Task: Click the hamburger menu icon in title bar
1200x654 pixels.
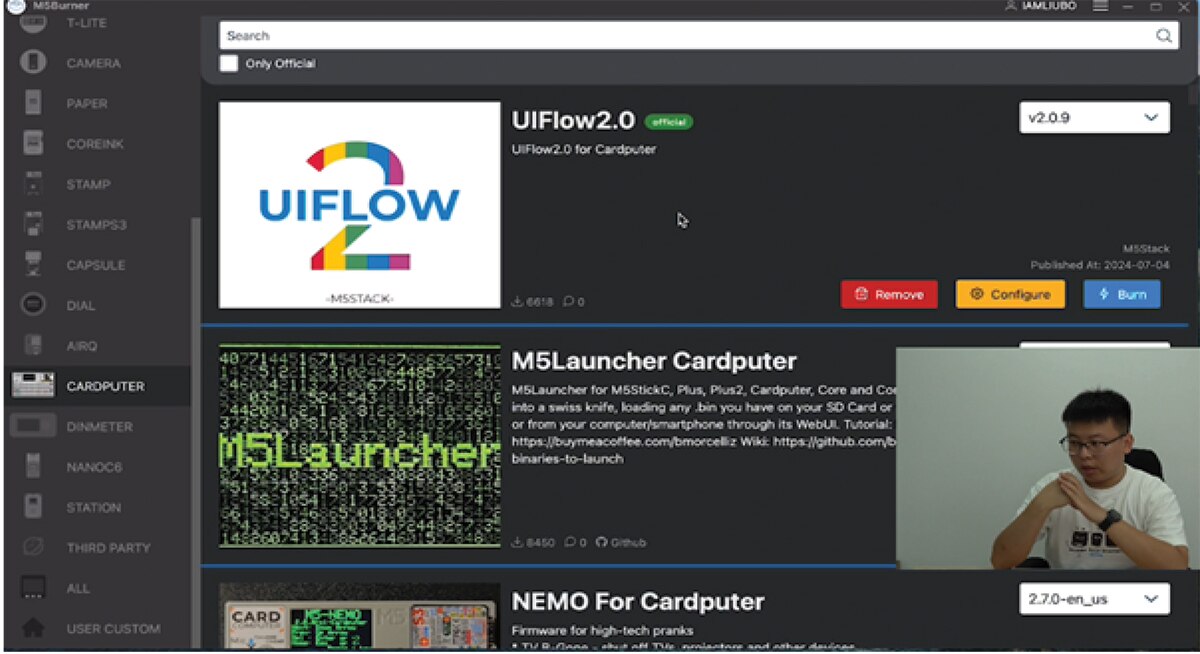Action: [x=1100, y=6]
